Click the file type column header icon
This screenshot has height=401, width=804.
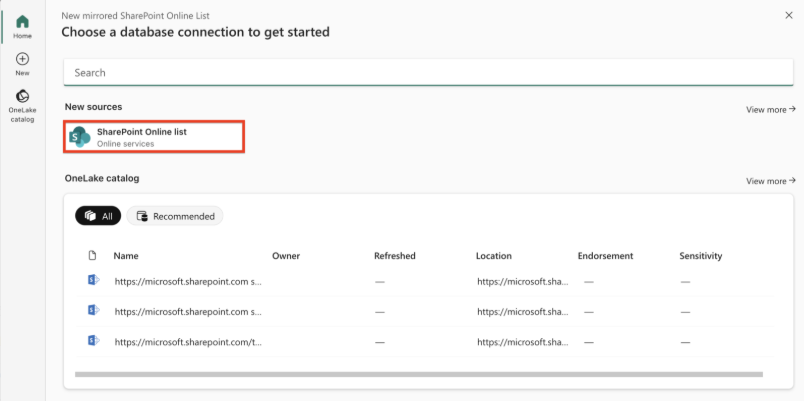(x=92, y=255)
